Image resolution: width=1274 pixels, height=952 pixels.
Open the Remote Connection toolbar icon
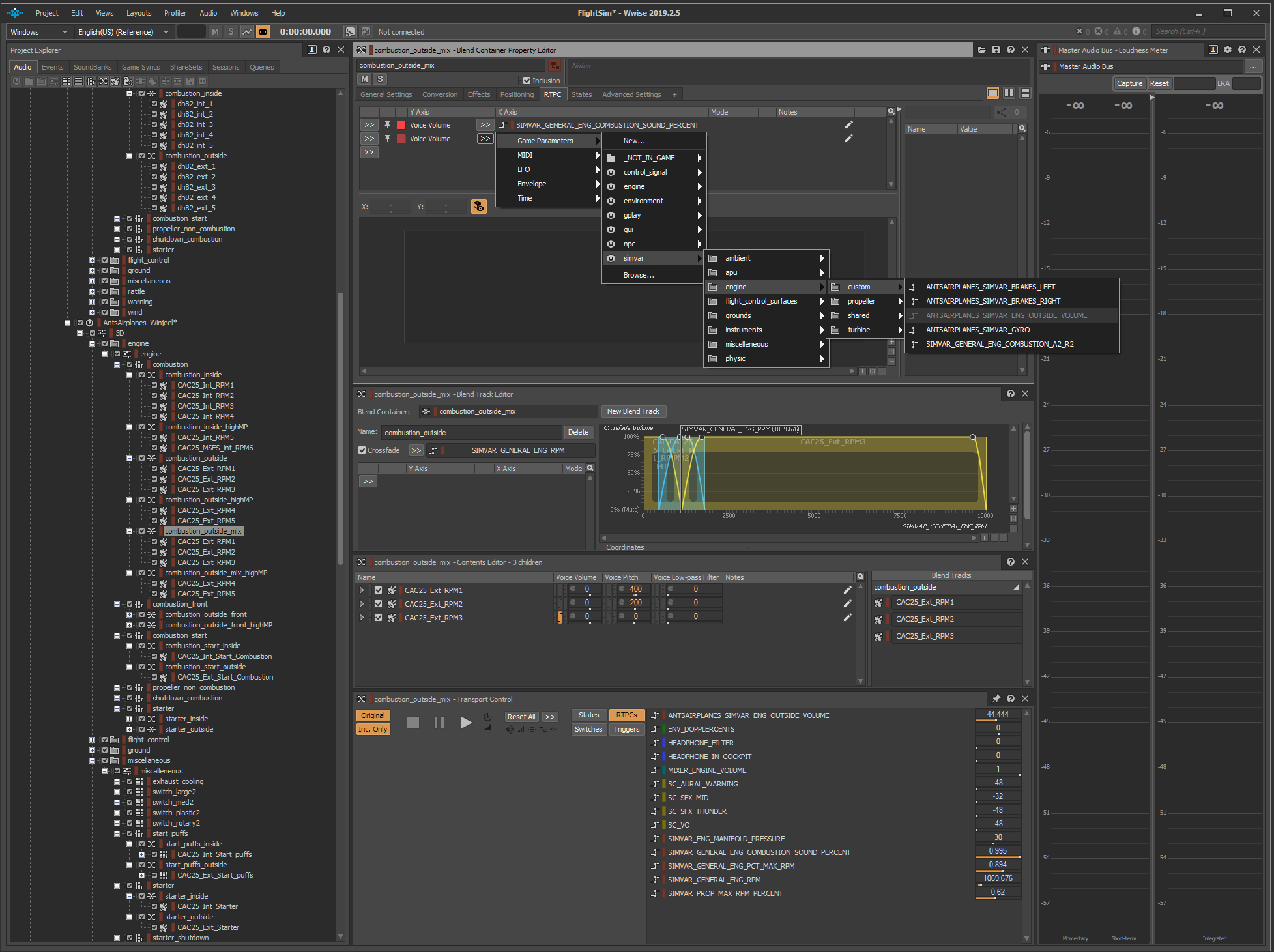(x=350, y=31)
